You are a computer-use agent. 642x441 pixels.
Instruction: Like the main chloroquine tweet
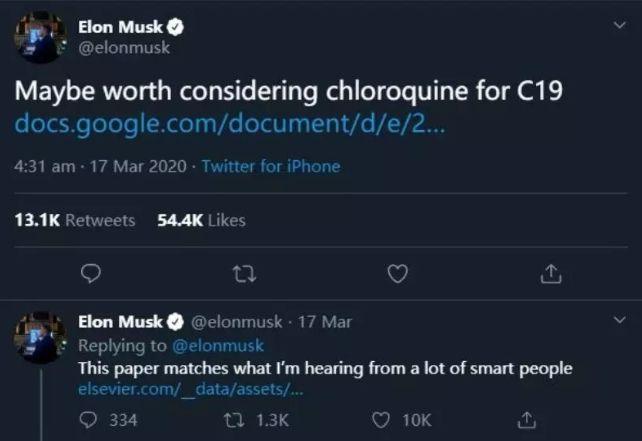(398, 274)
